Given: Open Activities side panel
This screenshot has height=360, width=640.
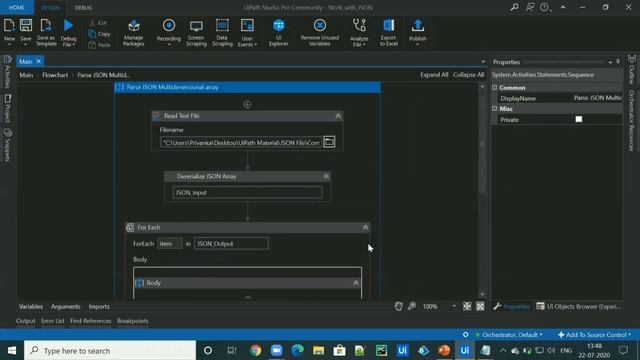Looking at the screenshot, I should point(7,71).
